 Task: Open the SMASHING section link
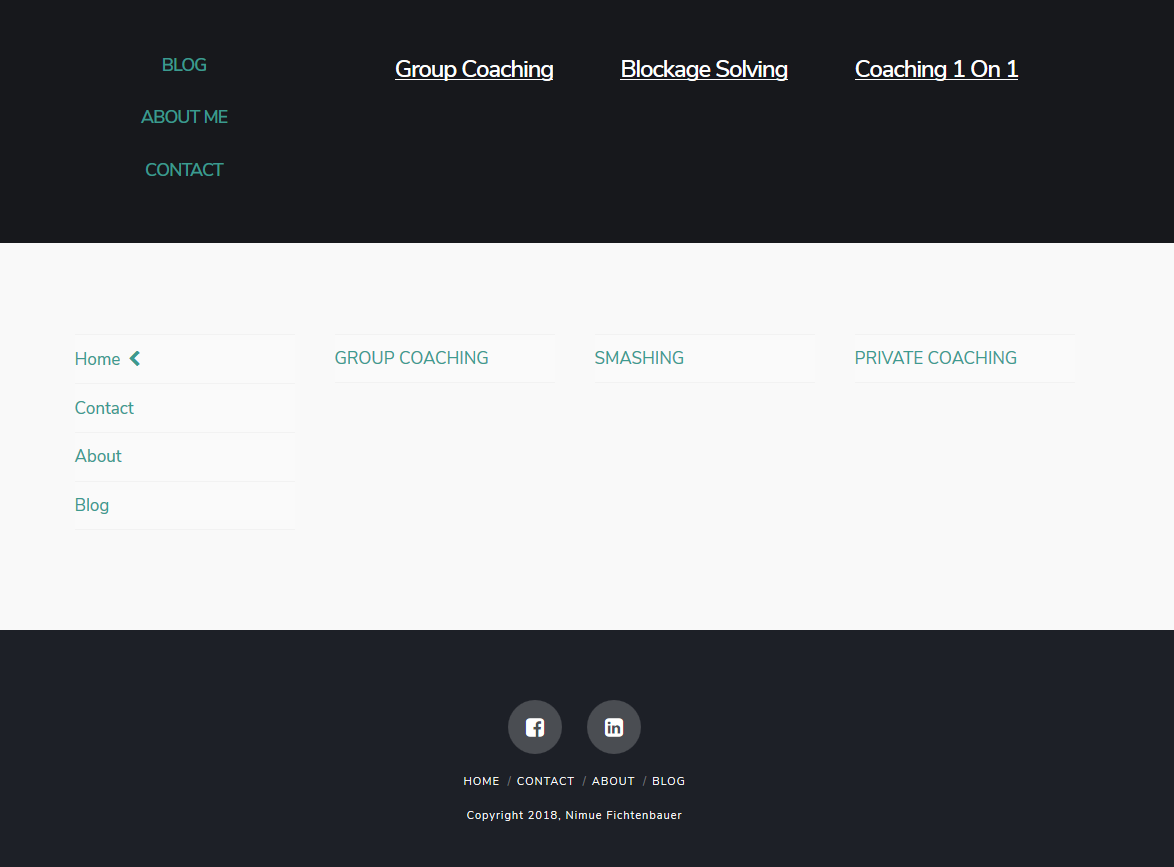(x=639, y=358)
